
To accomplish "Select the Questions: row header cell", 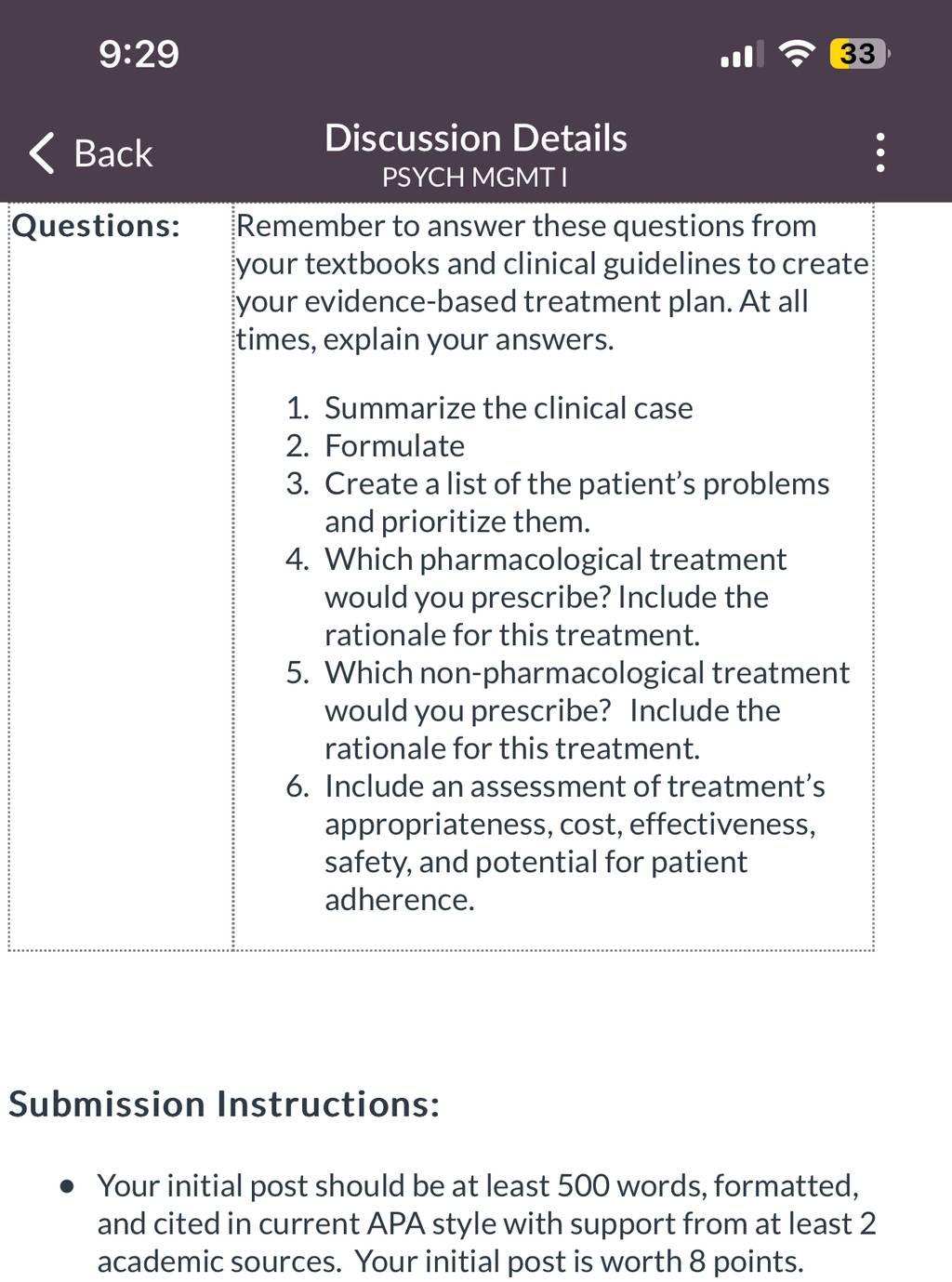I will 121,576.
